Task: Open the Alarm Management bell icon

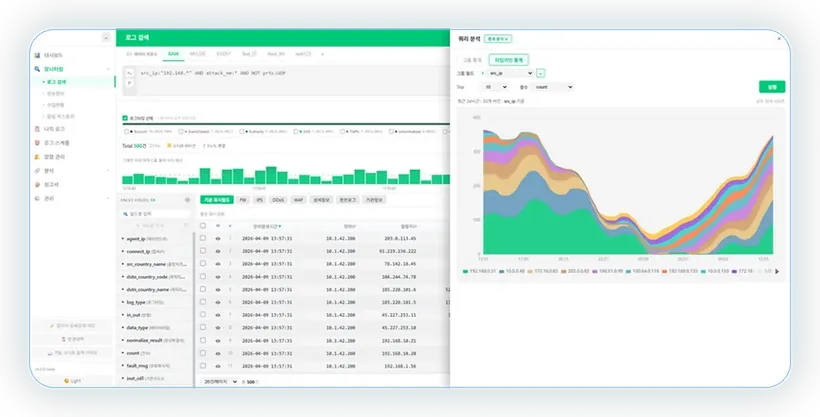Action: [37, 156]
